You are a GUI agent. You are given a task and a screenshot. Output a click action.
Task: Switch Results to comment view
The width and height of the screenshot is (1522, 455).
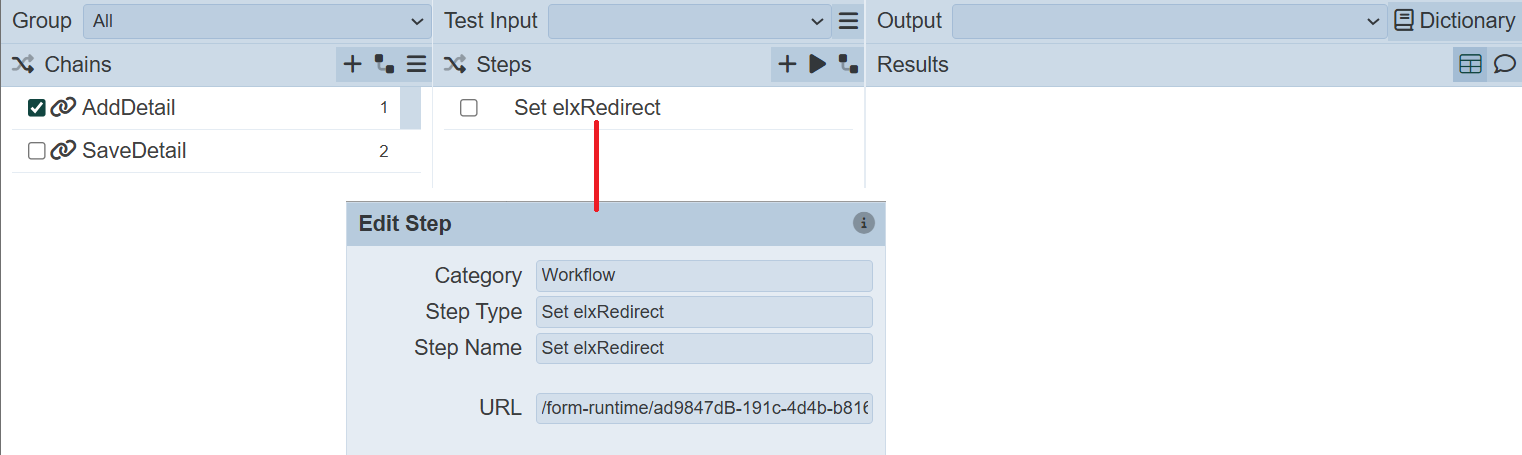click(x=1504, y=65)
